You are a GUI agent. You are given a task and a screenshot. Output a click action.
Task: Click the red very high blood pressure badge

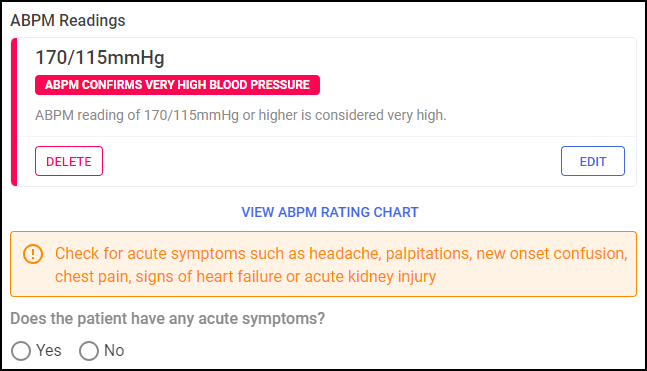pyautogui.click(x=177, y=85)
